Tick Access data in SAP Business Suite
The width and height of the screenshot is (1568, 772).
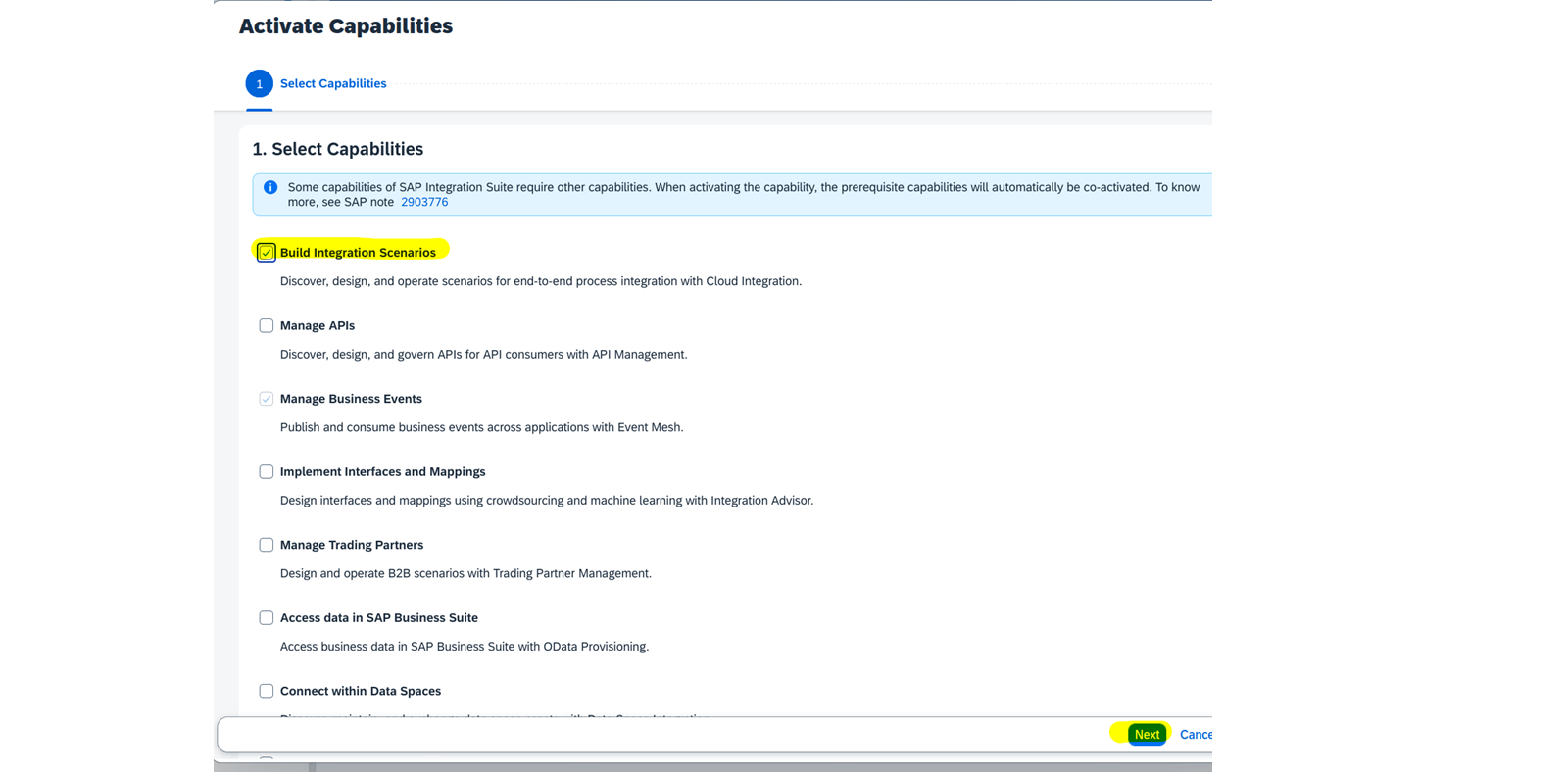click(266, 618)
